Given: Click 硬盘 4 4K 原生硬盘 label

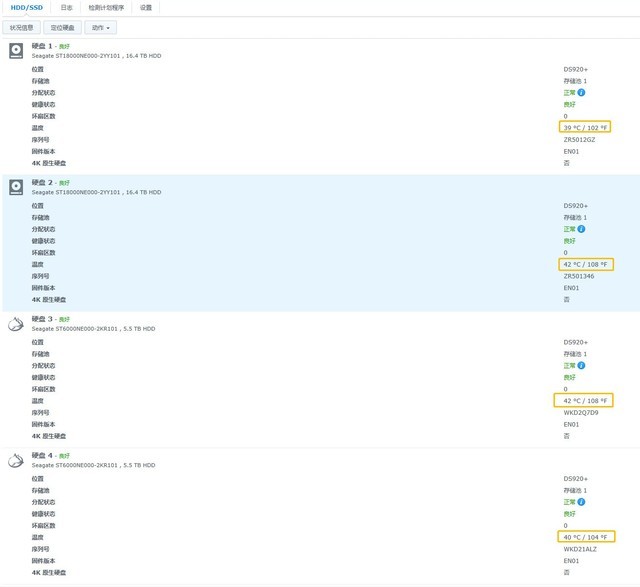Looking at the screenshot, I should click(x=49, y=572).
